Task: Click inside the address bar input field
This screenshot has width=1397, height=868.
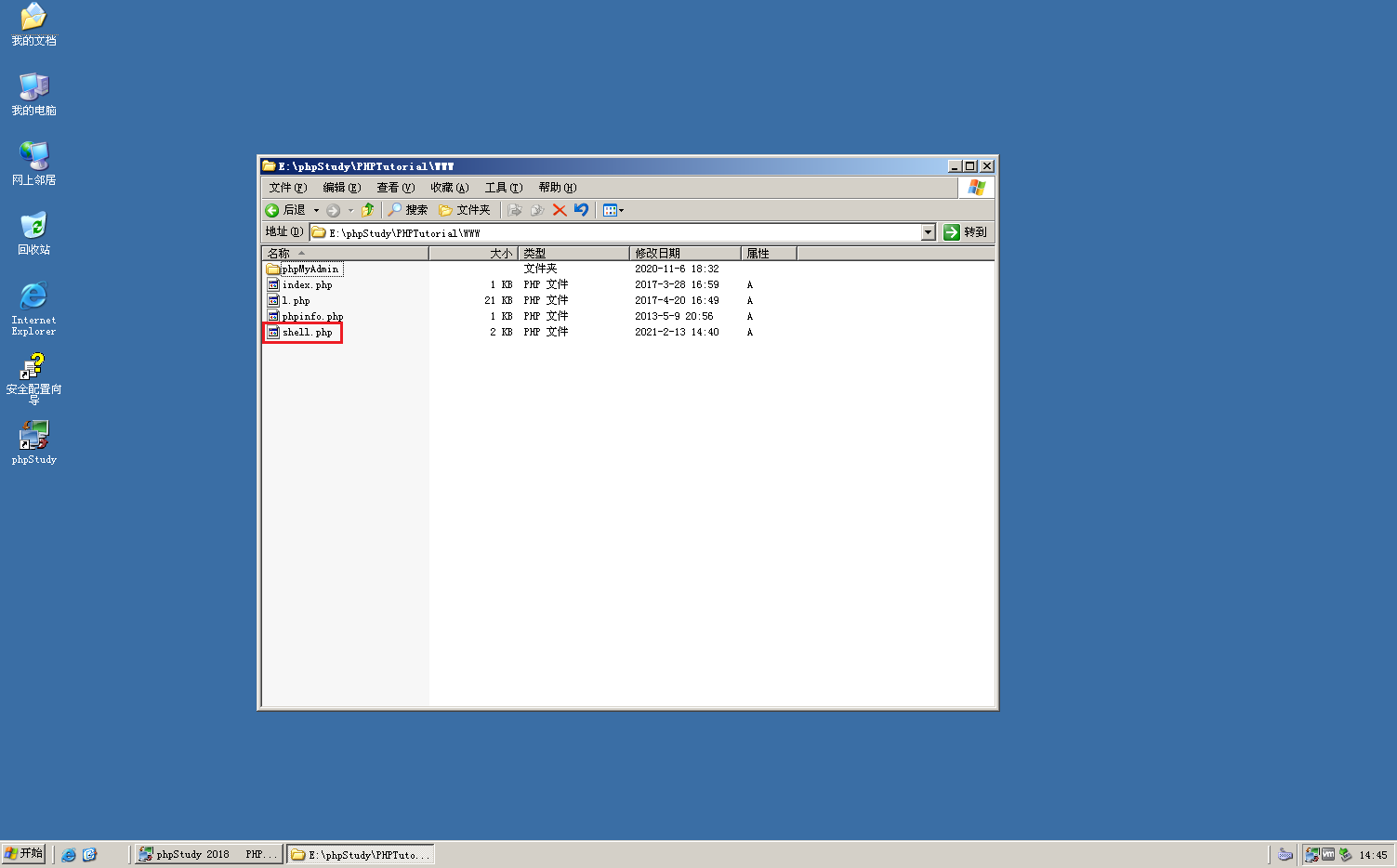Action: pyautogui.click(x=558, y=231)
